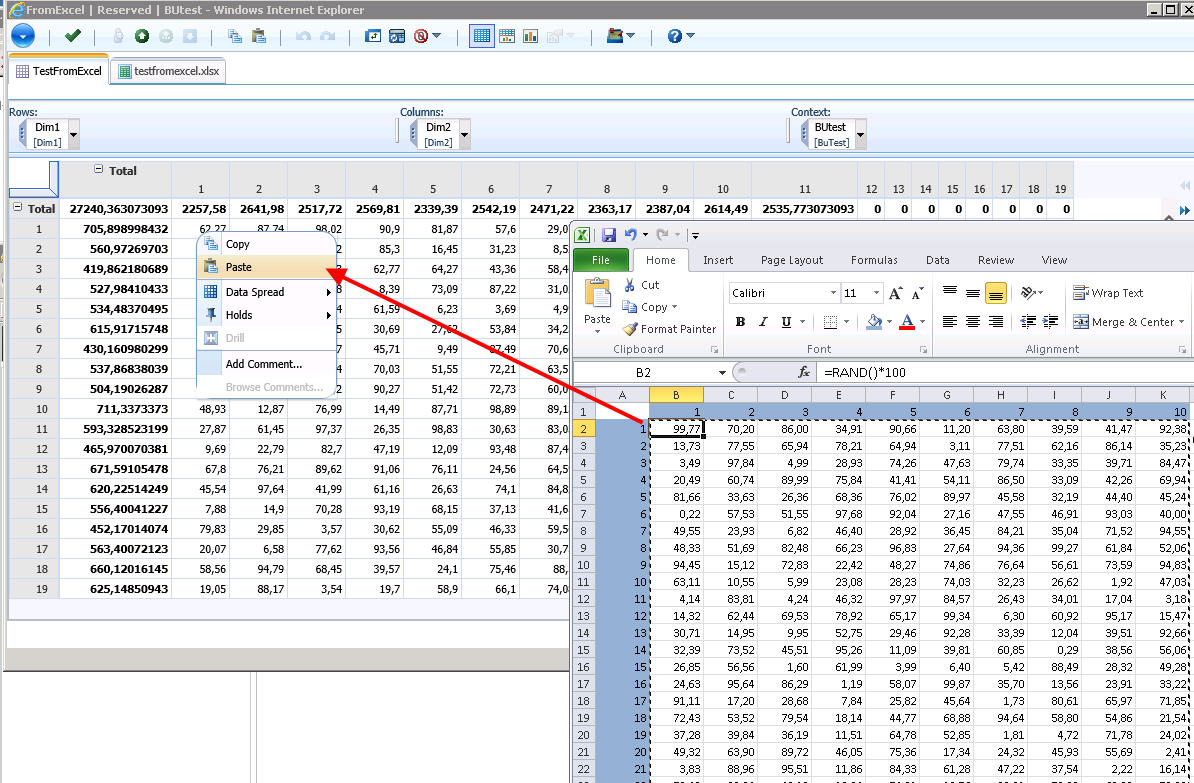Toggle Underline formatting in Excel
1194x783 pixels.
pyautogui.click(x=787, y=322)
